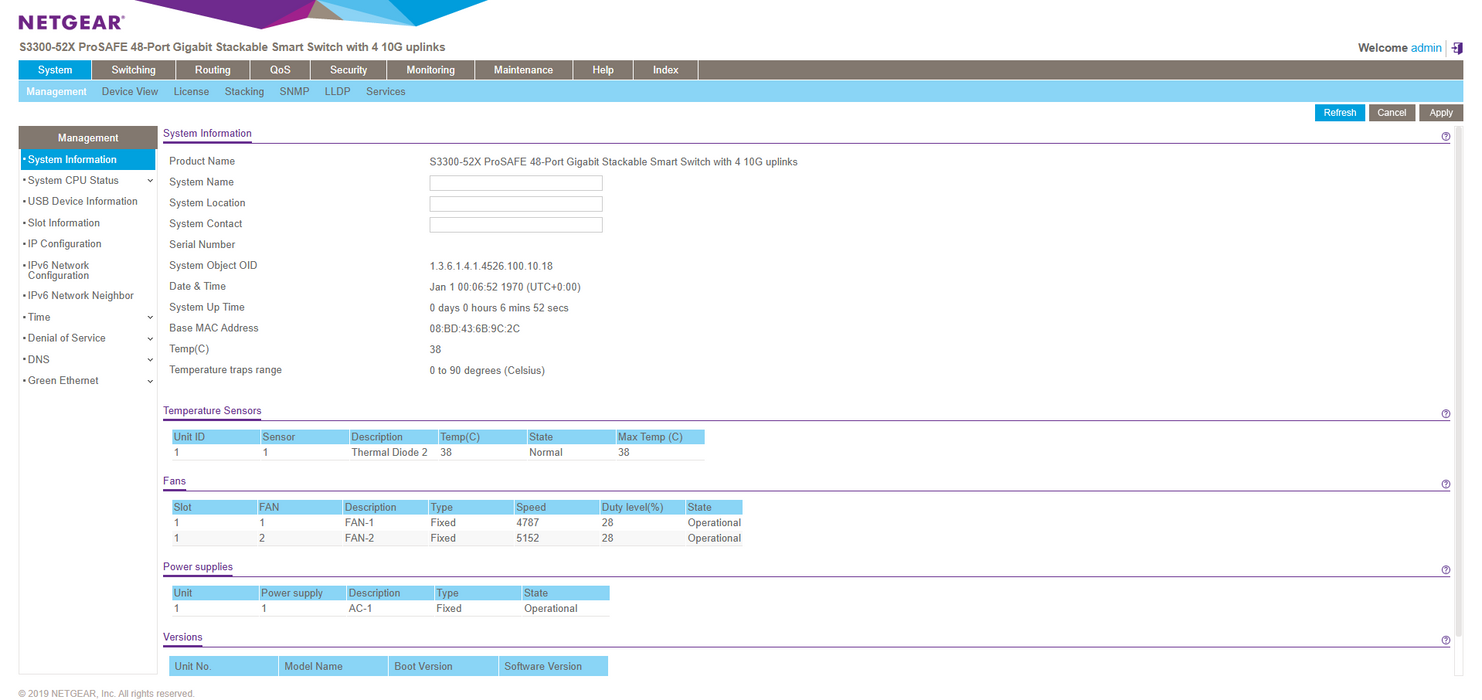Image resolution: width=1482 pixels, height=700 pixels.
Task: Click the Management sidebar header
Action: 87,138
